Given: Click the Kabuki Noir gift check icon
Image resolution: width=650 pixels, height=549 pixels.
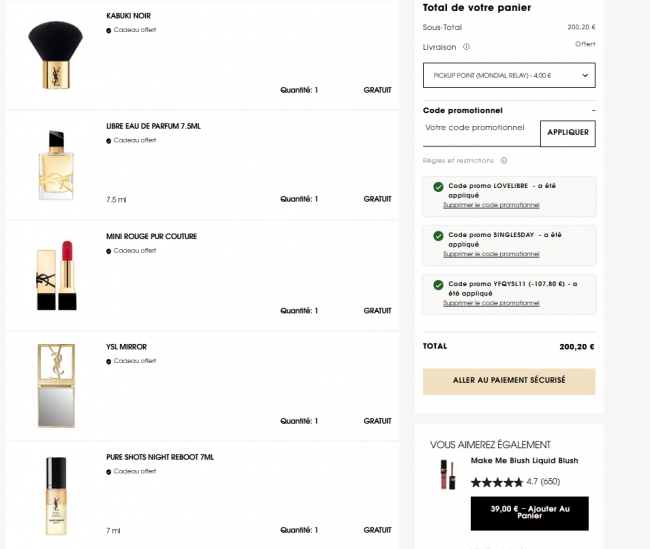Looking at the screenshot, I should click(x=109, y=30).
